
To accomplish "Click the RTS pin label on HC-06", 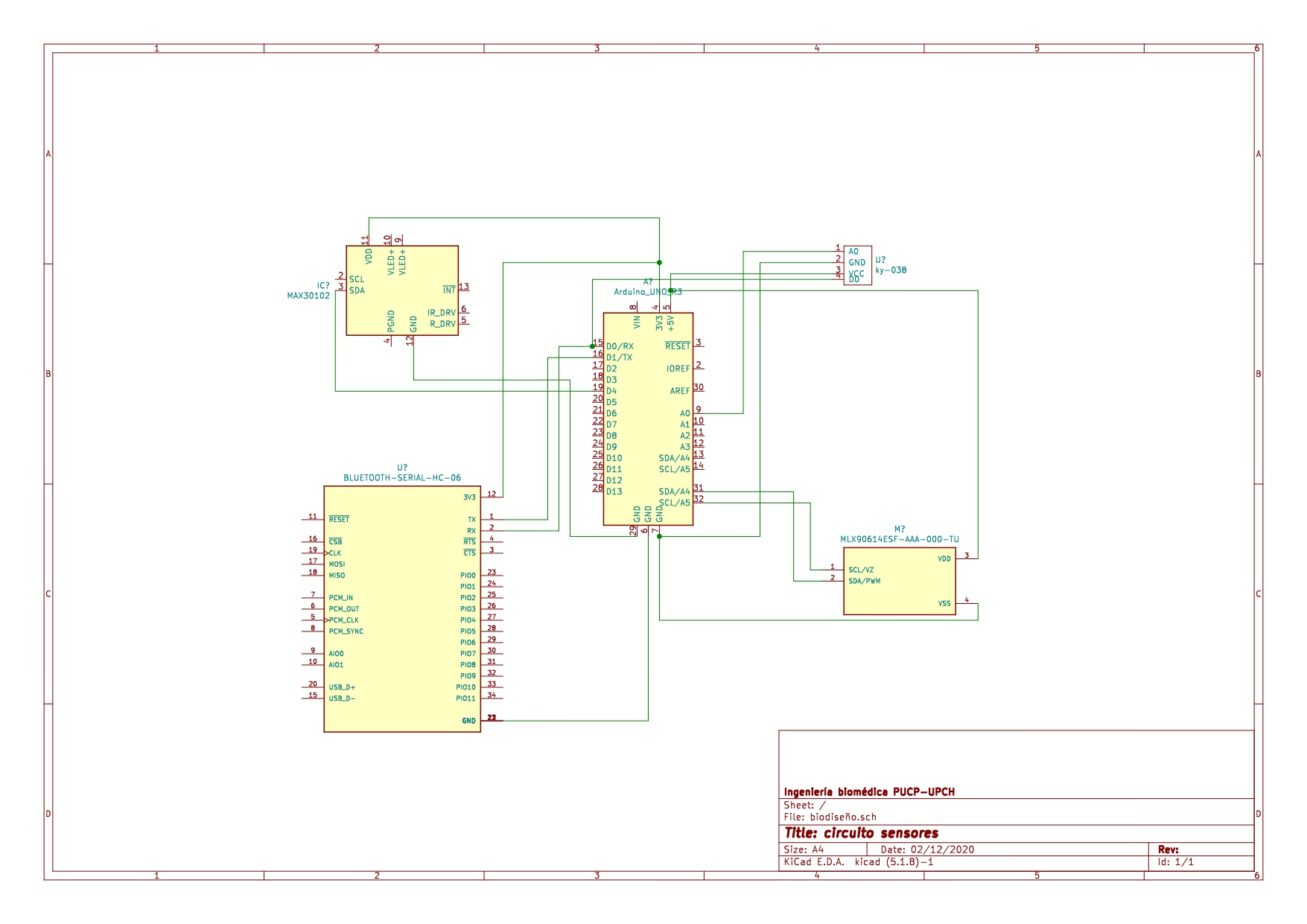I will [x=469, y=541].
